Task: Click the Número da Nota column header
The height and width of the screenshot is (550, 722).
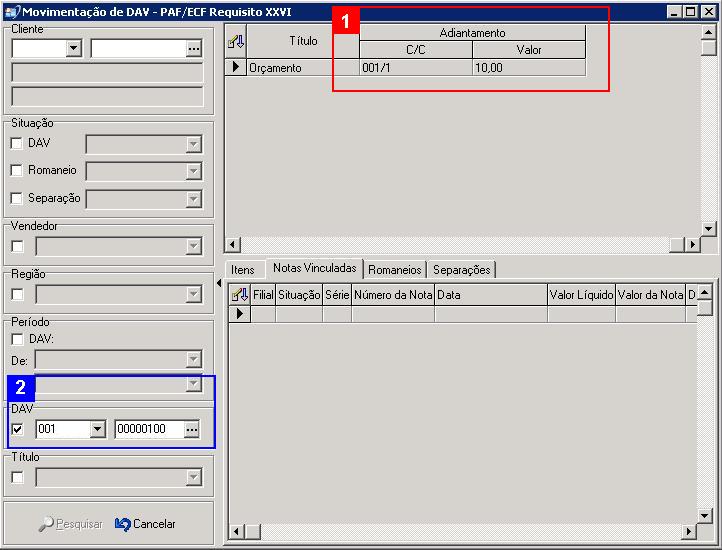Action: pyautogui.click(x=393, y=295)
